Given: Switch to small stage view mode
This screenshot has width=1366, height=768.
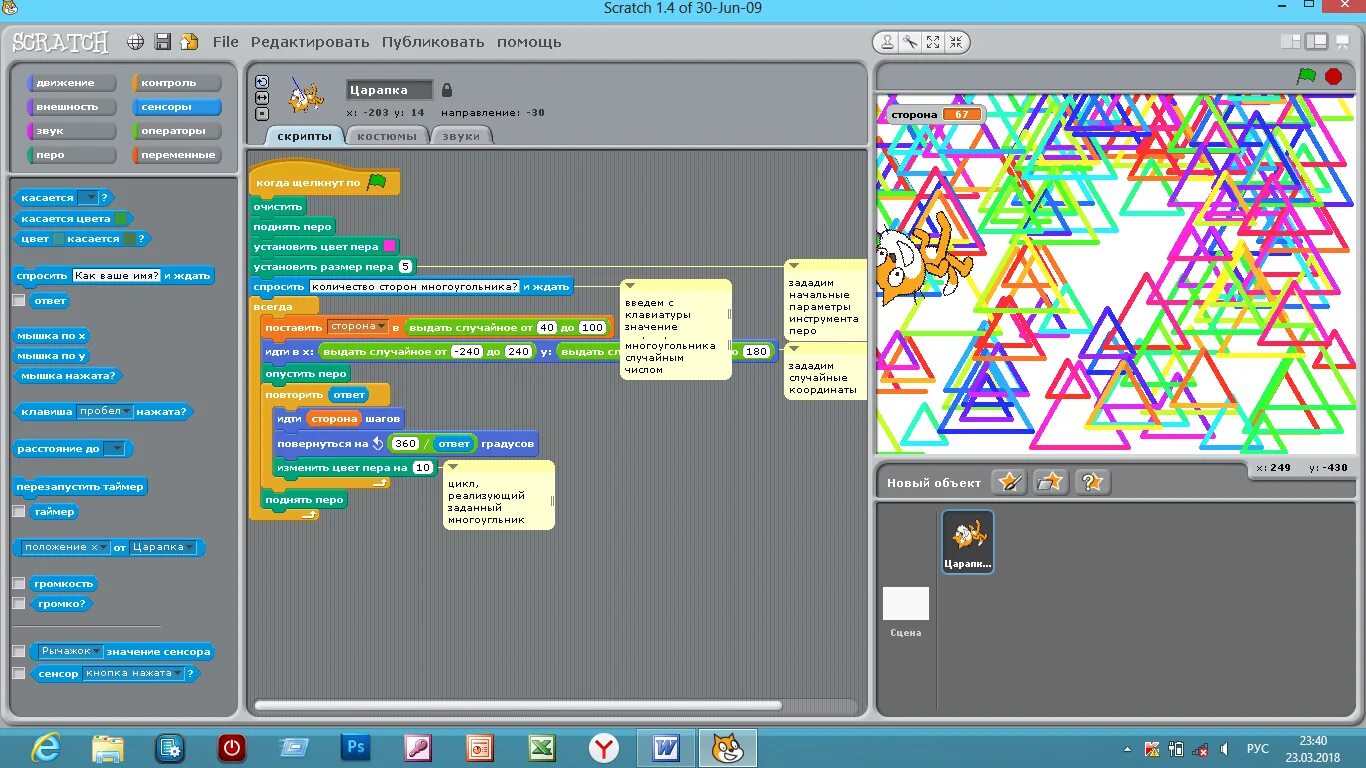Looking at the screenshot, I should 1291,42.
